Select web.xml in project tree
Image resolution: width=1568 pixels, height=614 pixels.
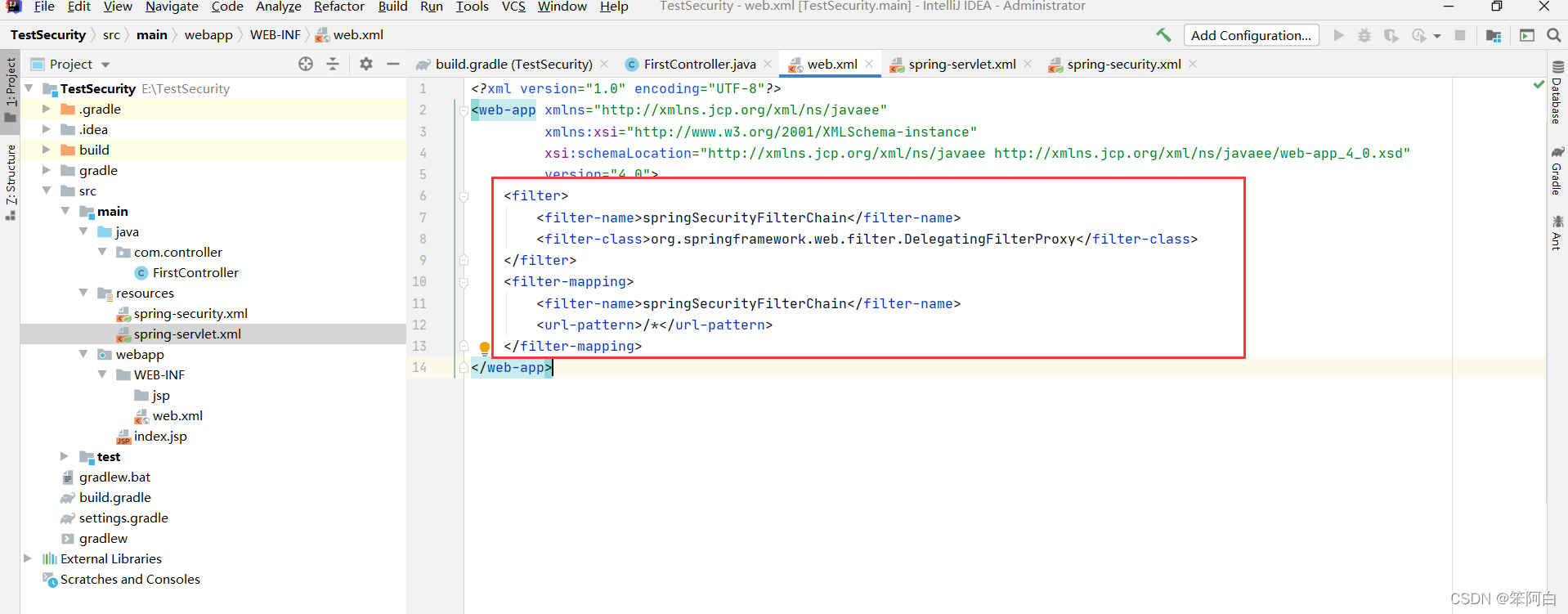177,415
